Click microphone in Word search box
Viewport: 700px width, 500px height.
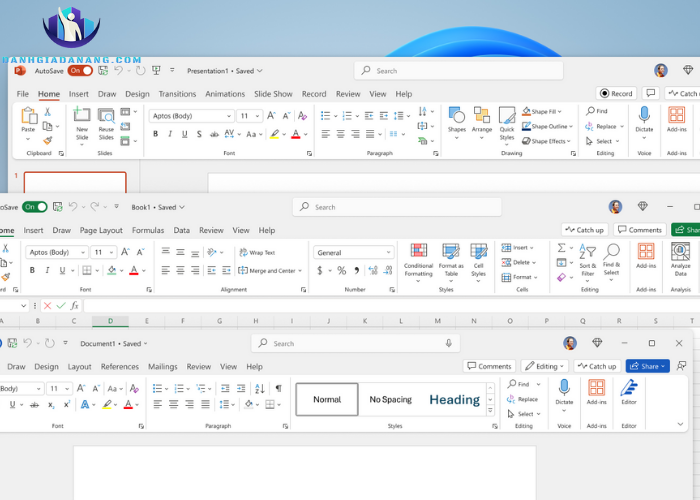[449, 343]
